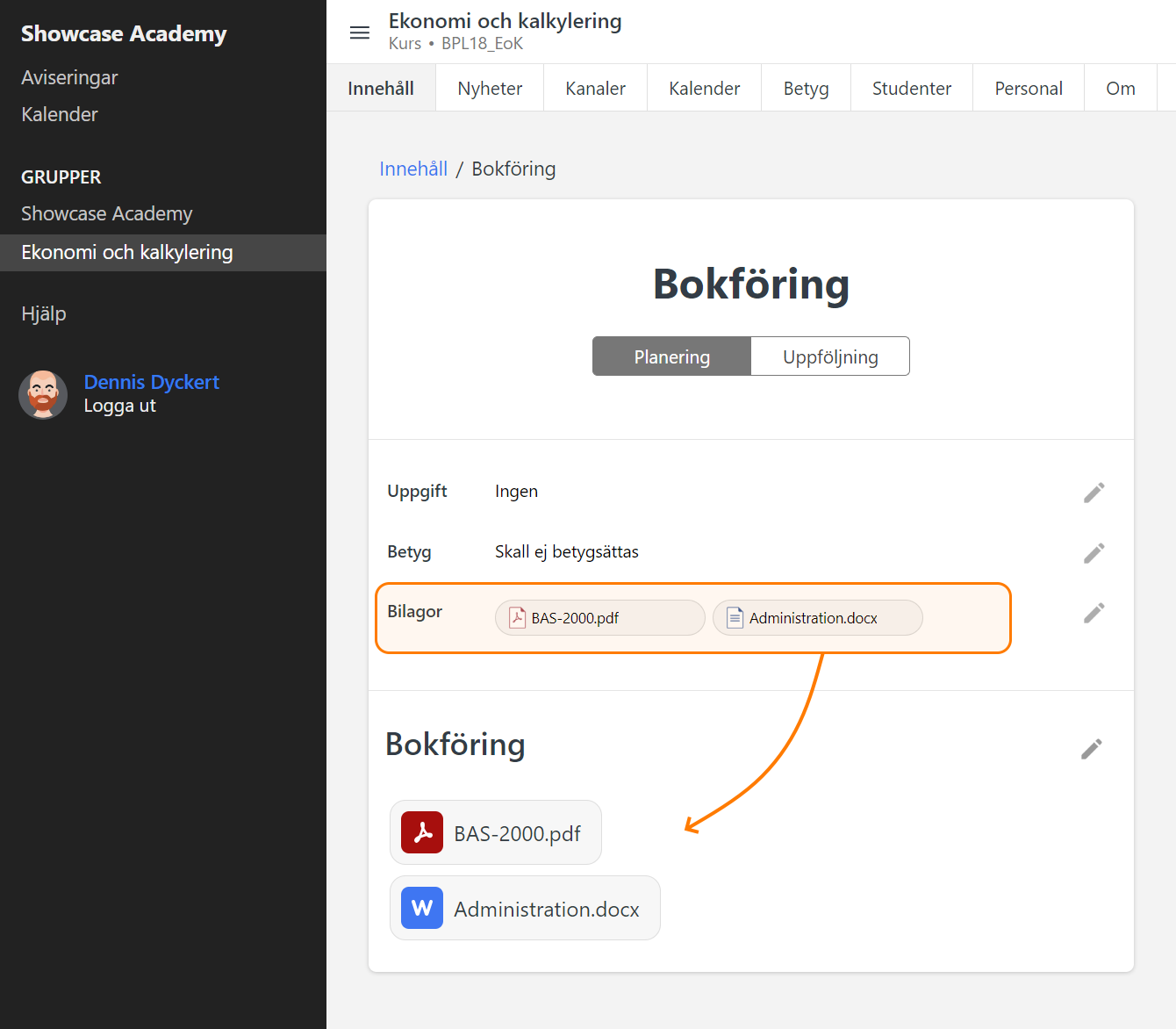Click the Innehåll breadcrumb link
Screen dimensions: 1176x1029
pyautogui.click(x=413, y=169)
